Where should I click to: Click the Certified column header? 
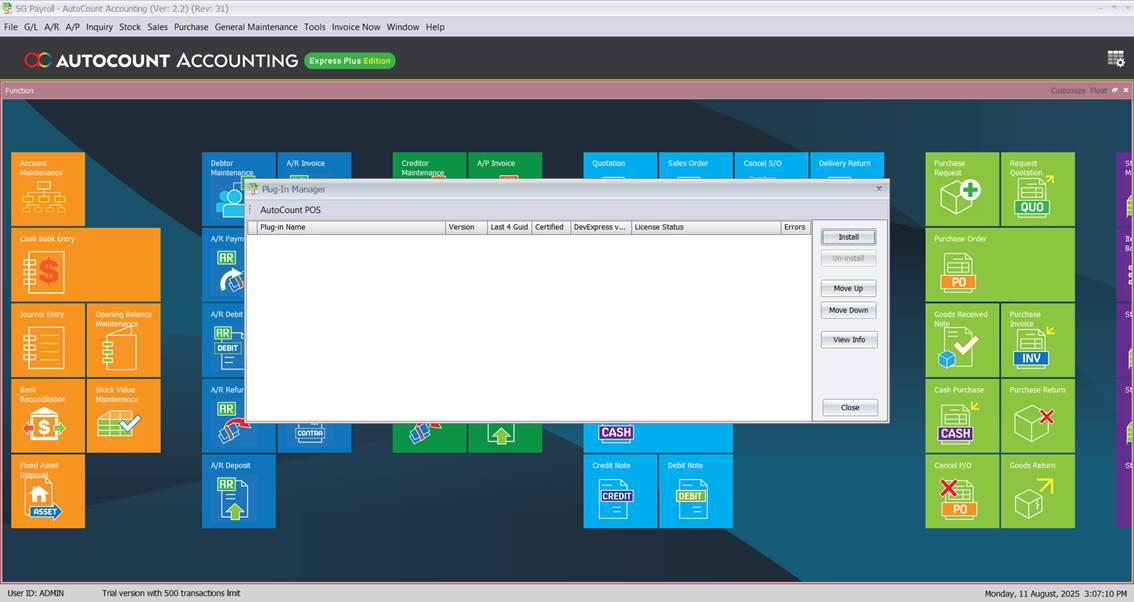(x=551, y=227)
